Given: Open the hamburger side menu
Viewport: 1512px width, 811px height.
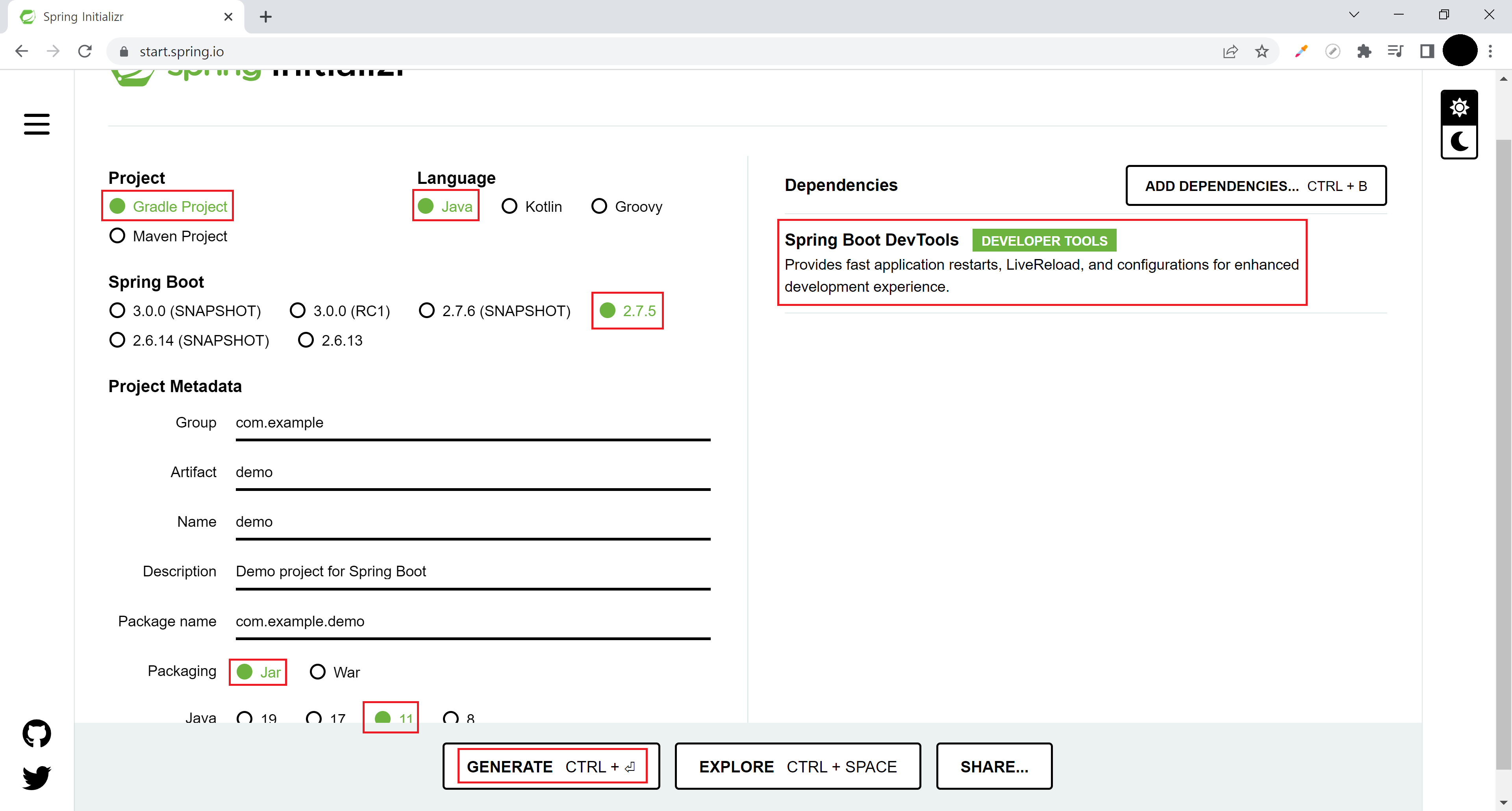Looking at the screenshot, I should 36,124.
